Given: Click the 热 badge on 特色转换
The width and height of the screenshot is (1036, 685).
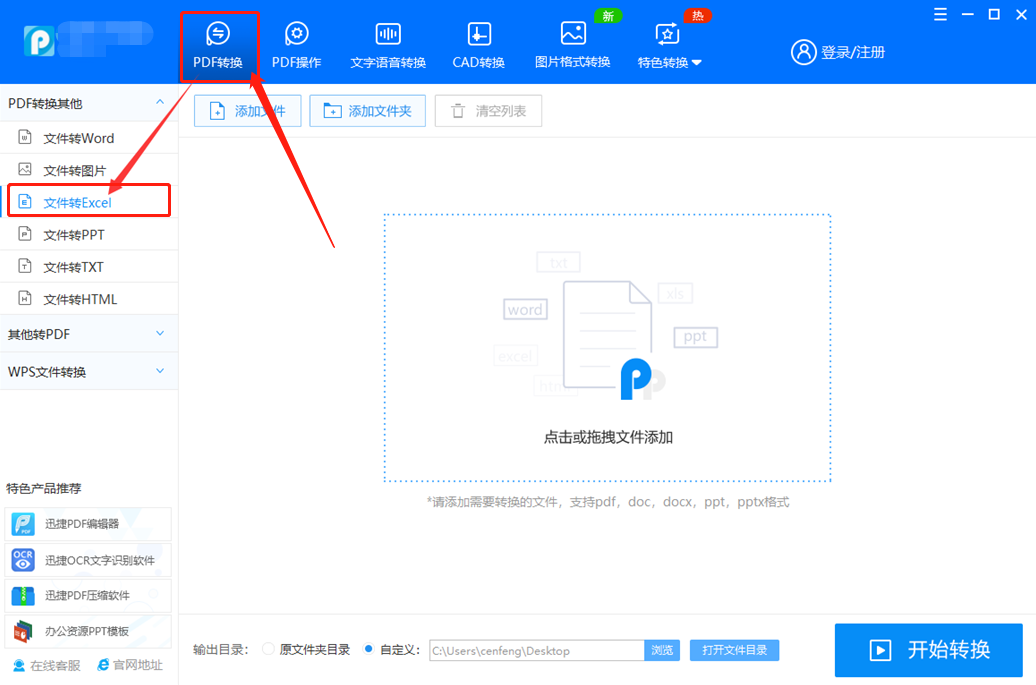Looking at the screenshot, I should coord(698,16).
